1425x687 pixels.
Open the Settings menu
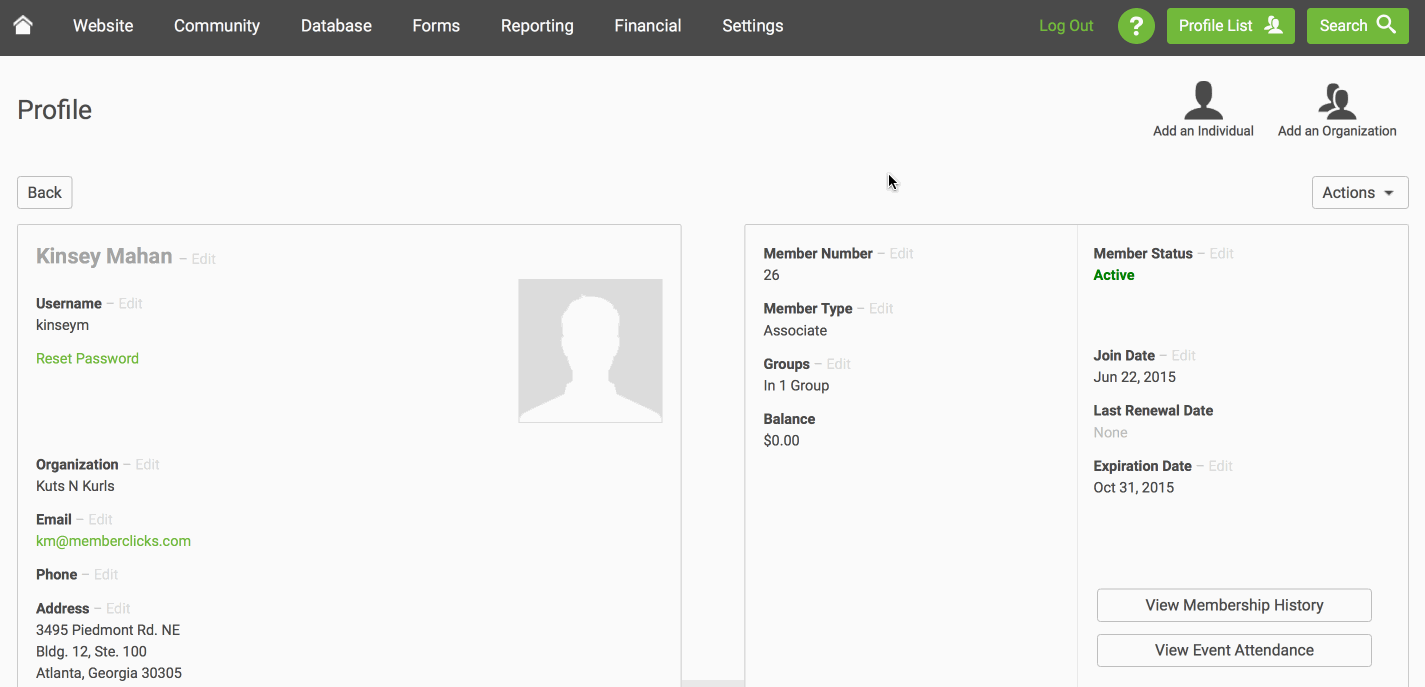click(753, 26)
